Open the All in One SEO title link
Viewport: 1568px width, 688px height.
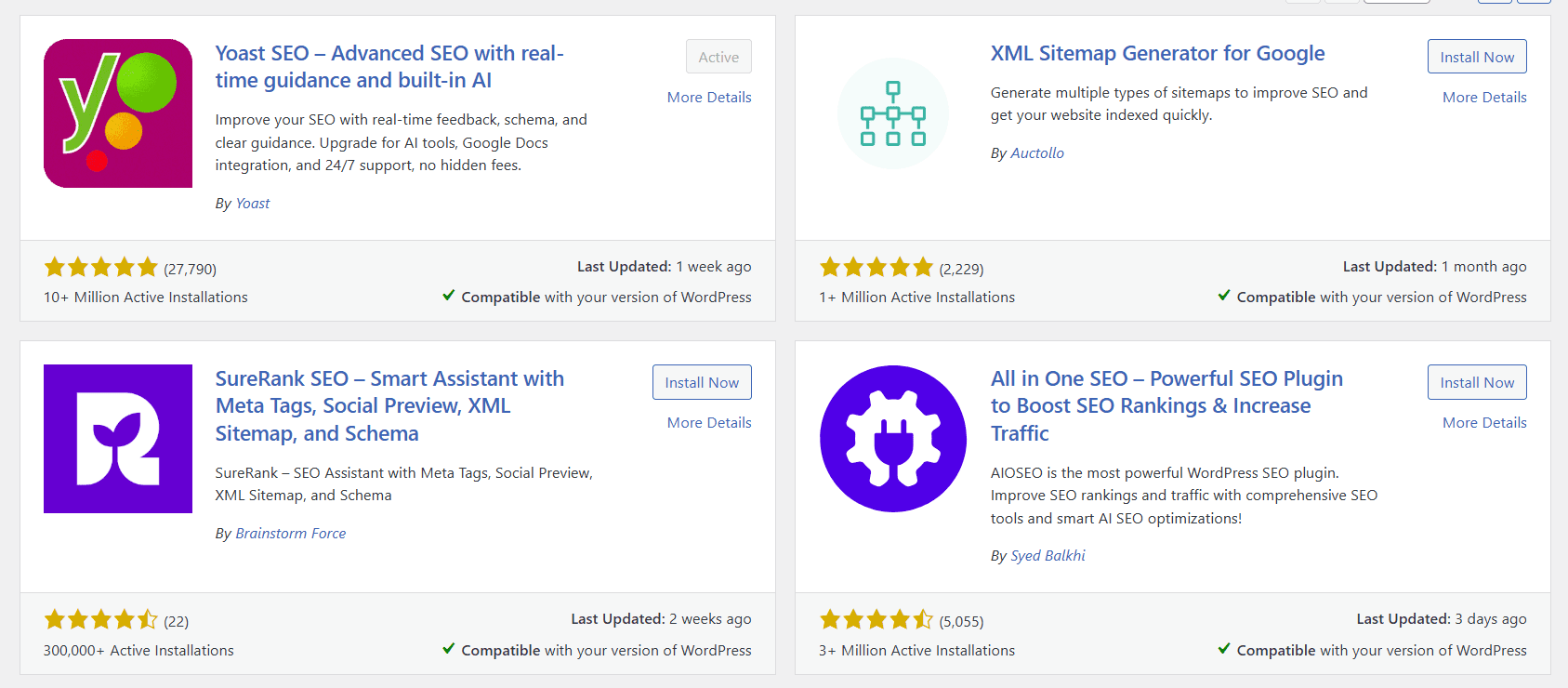click(x=1166, y=406)
